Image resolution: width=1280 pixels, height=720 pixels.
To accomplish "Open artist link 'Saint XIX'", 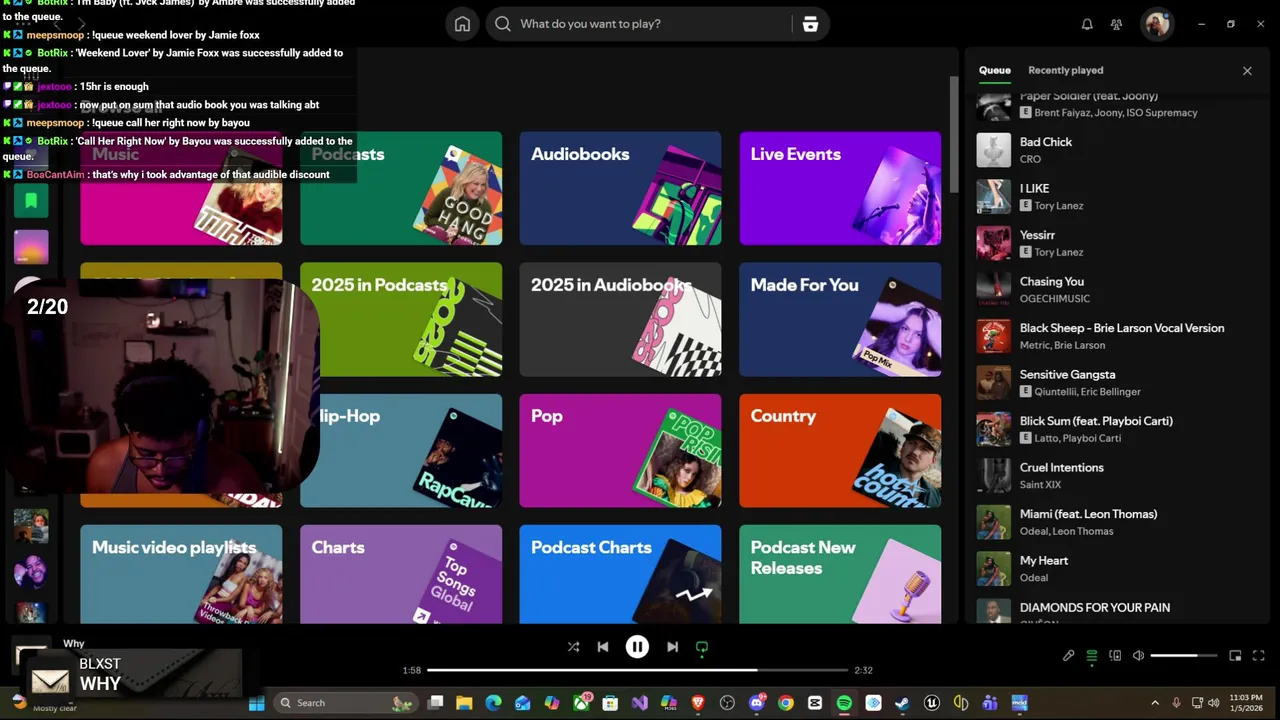I will click(1040, 485).
